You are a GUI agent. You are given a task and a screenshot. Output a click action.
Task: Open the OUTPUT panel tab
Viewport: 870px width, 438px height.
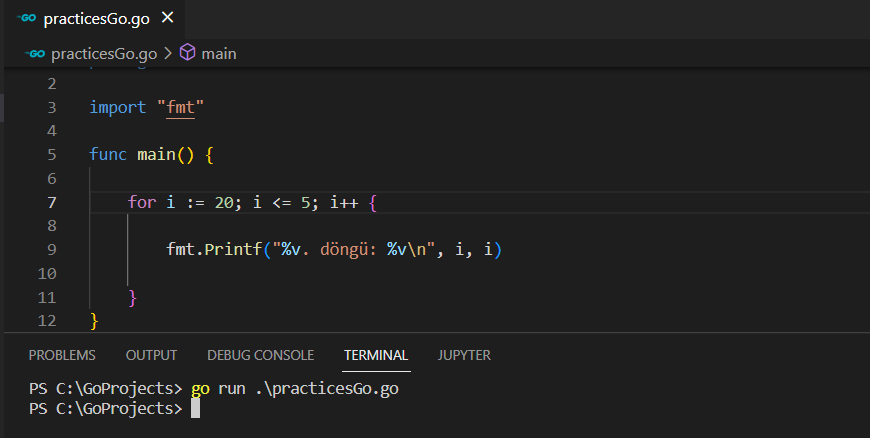[x=151, y=355]
